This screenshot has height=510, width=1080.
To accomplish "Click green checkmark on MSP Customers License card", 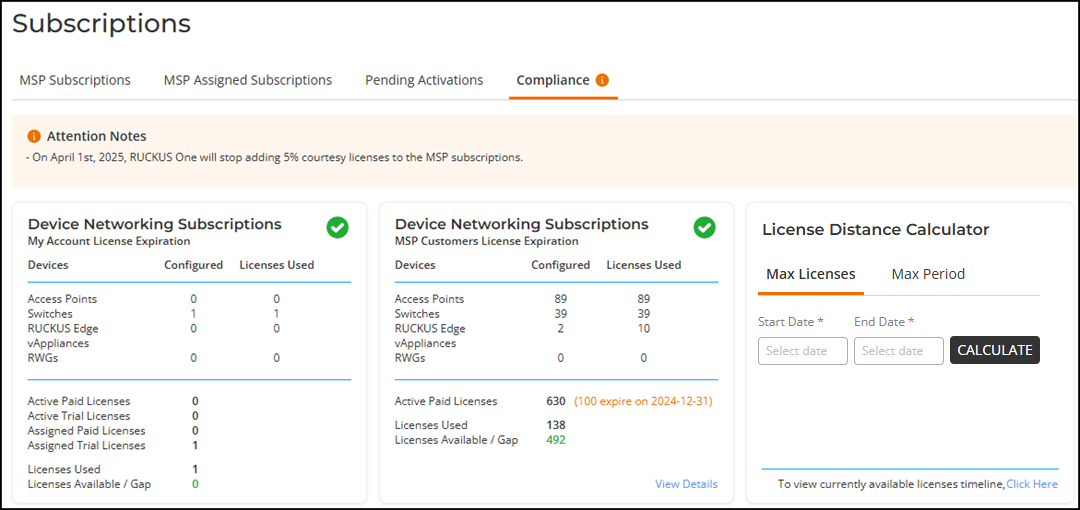I will click(x=704, y=228).
